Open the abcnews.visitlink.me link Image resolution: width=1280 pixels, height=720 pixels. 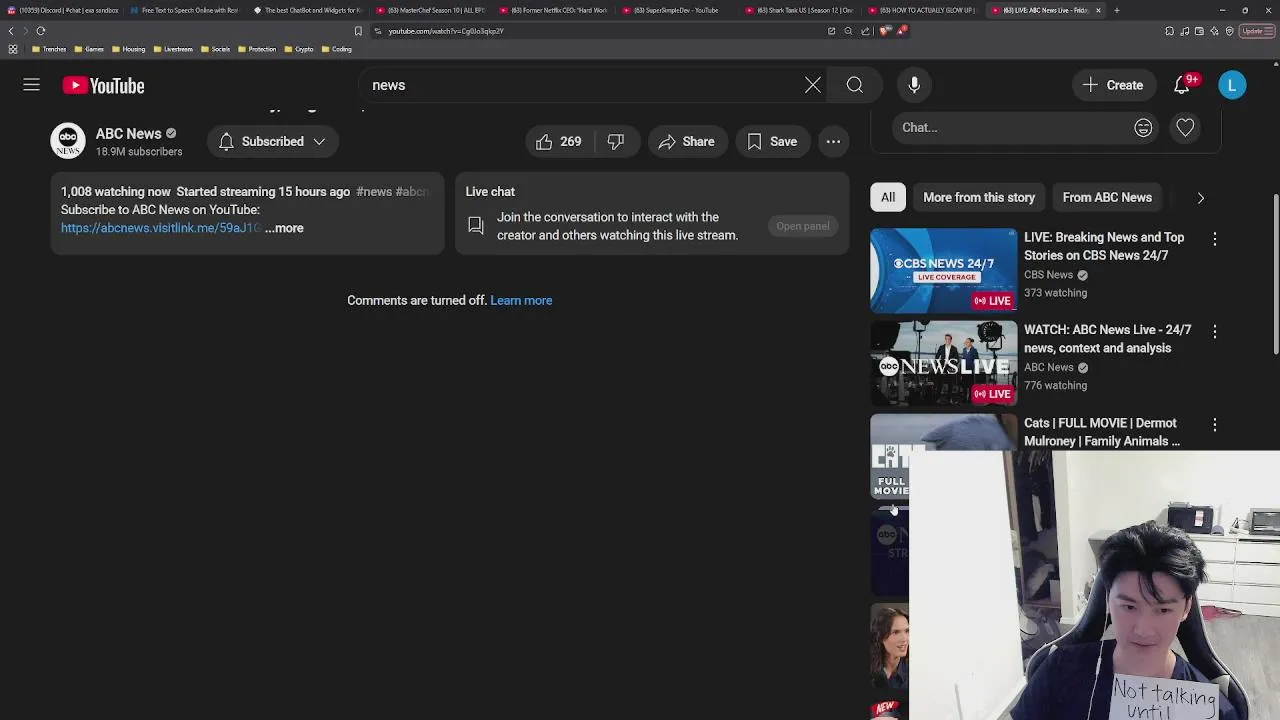pos(161,228)
